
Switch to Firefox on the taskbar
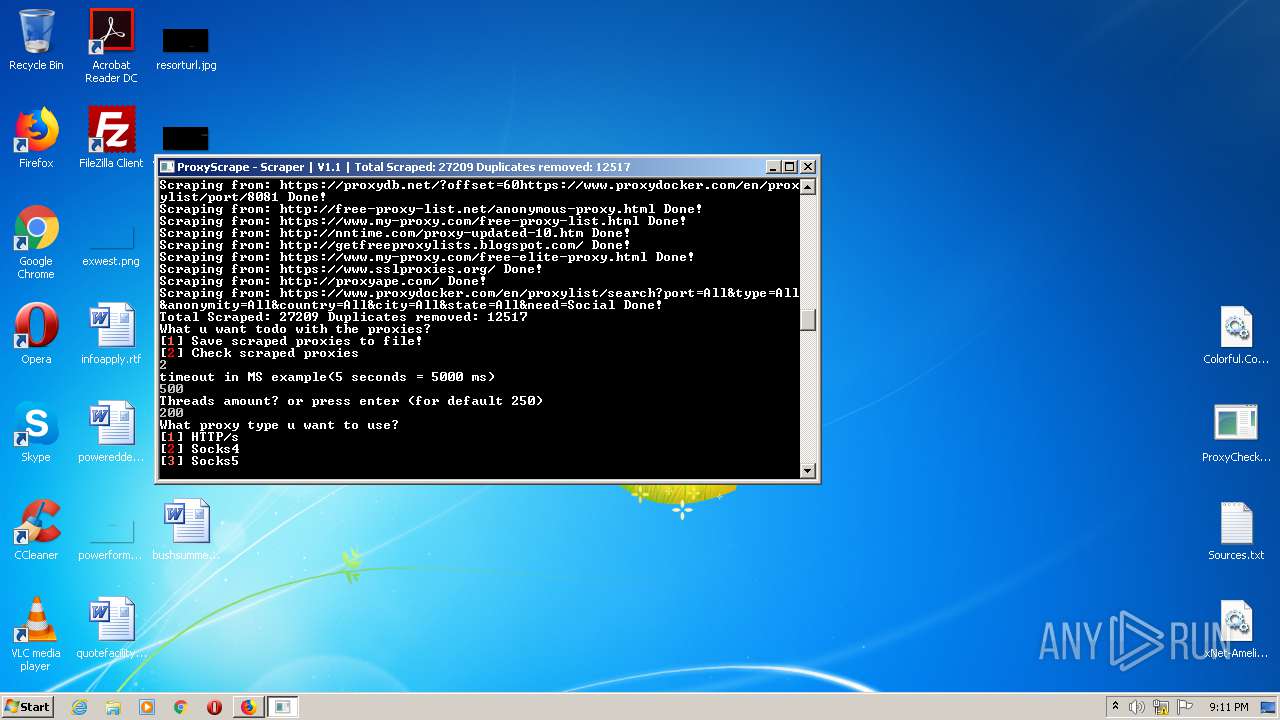coord(248,707)
